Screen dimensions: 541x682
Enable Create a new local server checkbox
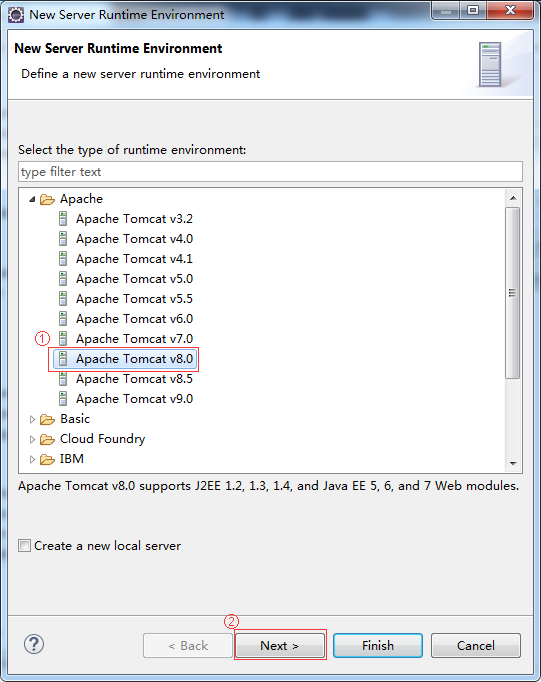point(24,545)
